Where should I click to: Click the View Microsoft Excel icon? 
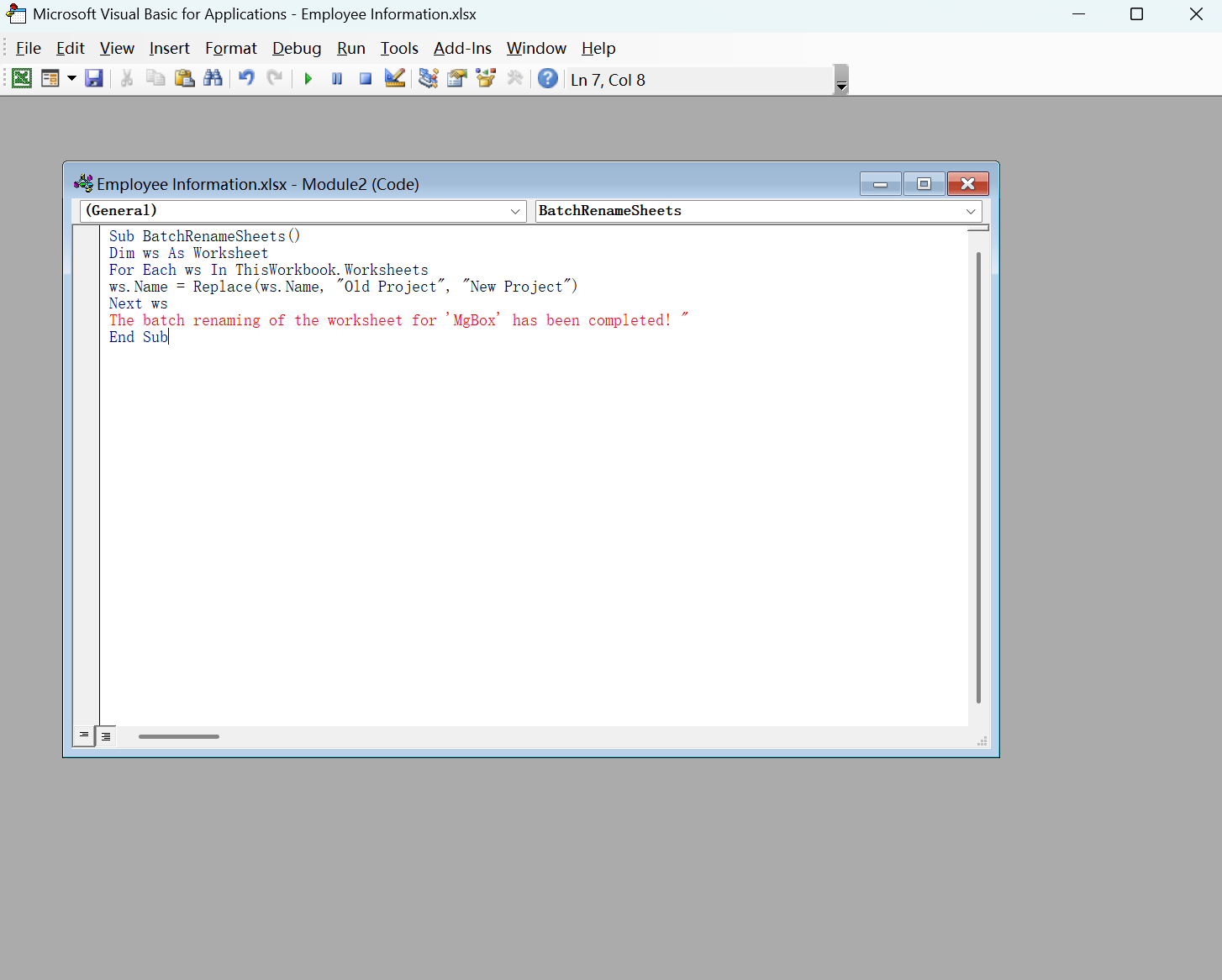pos(22,79)
